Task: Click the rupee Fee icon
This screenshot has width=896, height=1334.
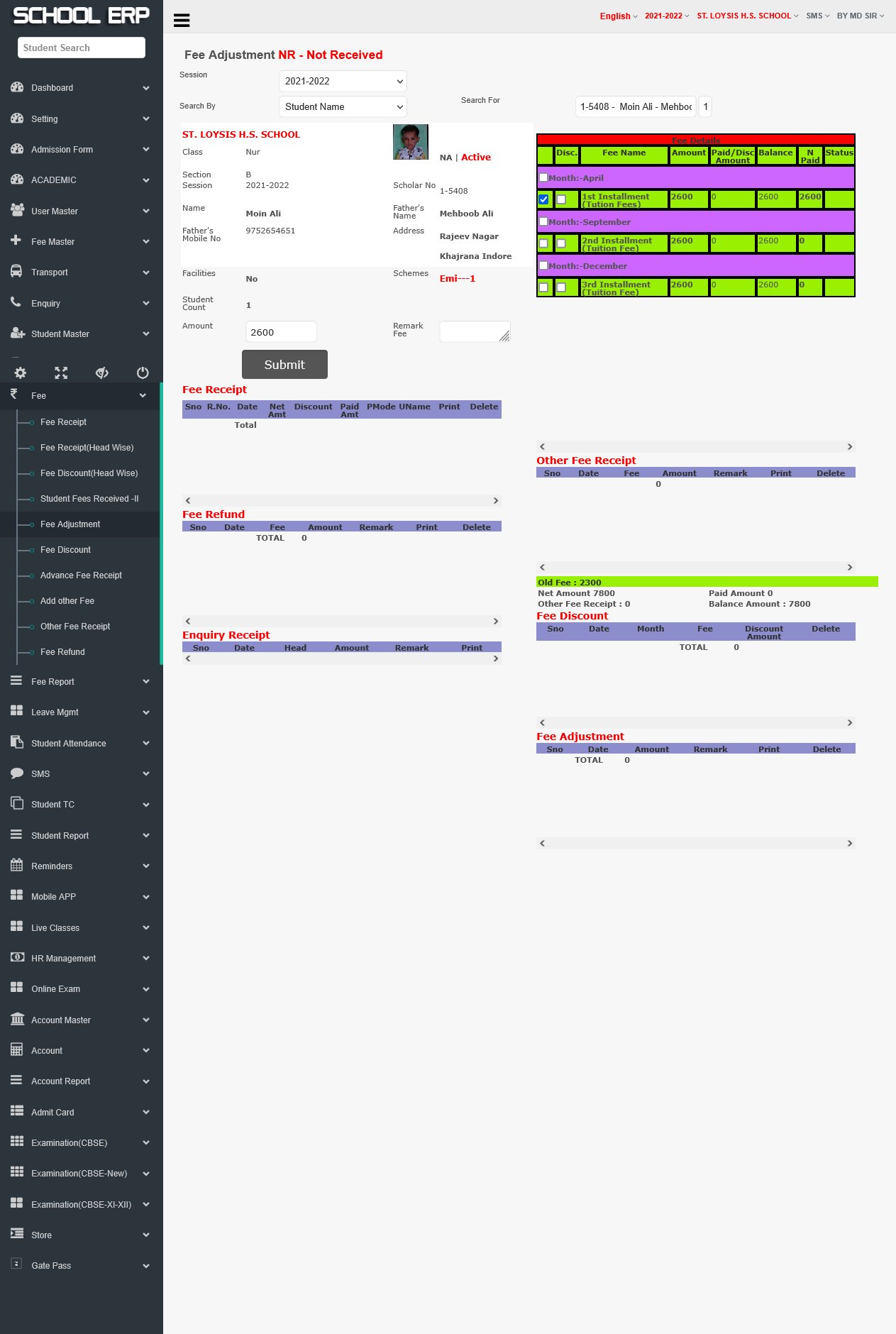Action: [x=14, y=394]
